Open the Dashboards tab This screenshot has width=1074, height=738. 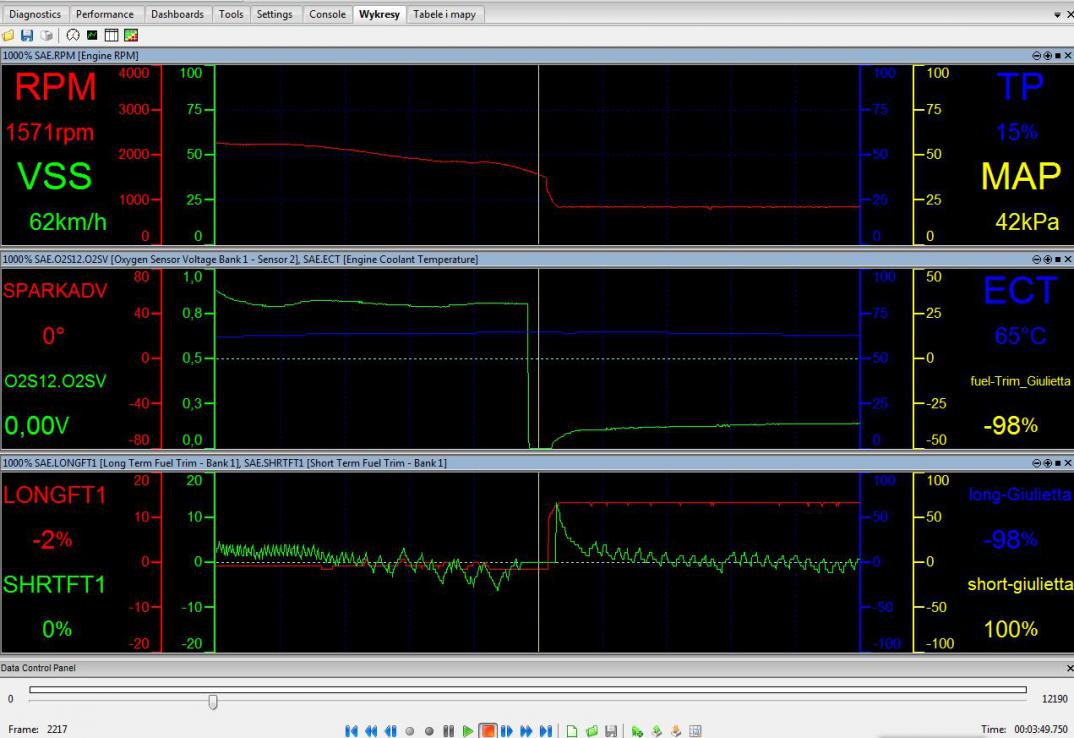pos(177,14)
